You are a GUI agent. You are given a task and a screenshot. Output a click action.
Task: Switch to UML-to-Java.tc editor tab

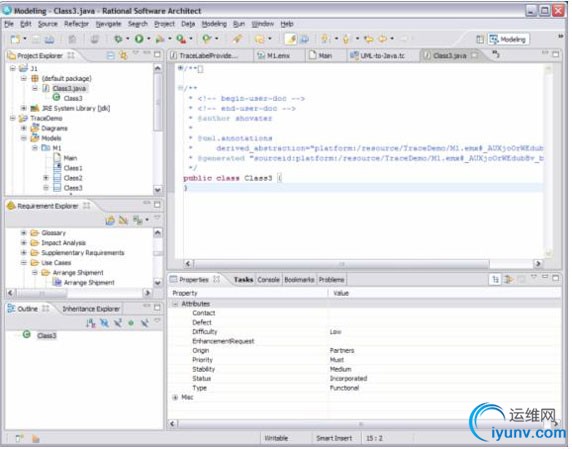pos(382,56)
